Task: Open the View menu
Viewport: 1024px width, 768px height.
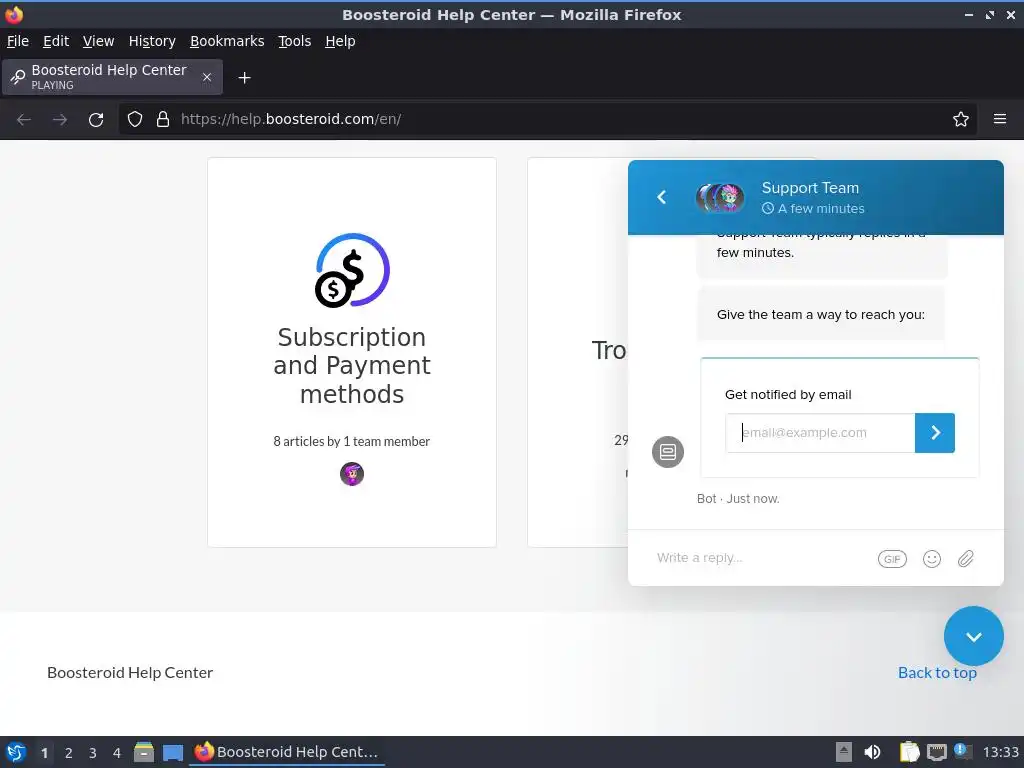Action: 98,41
